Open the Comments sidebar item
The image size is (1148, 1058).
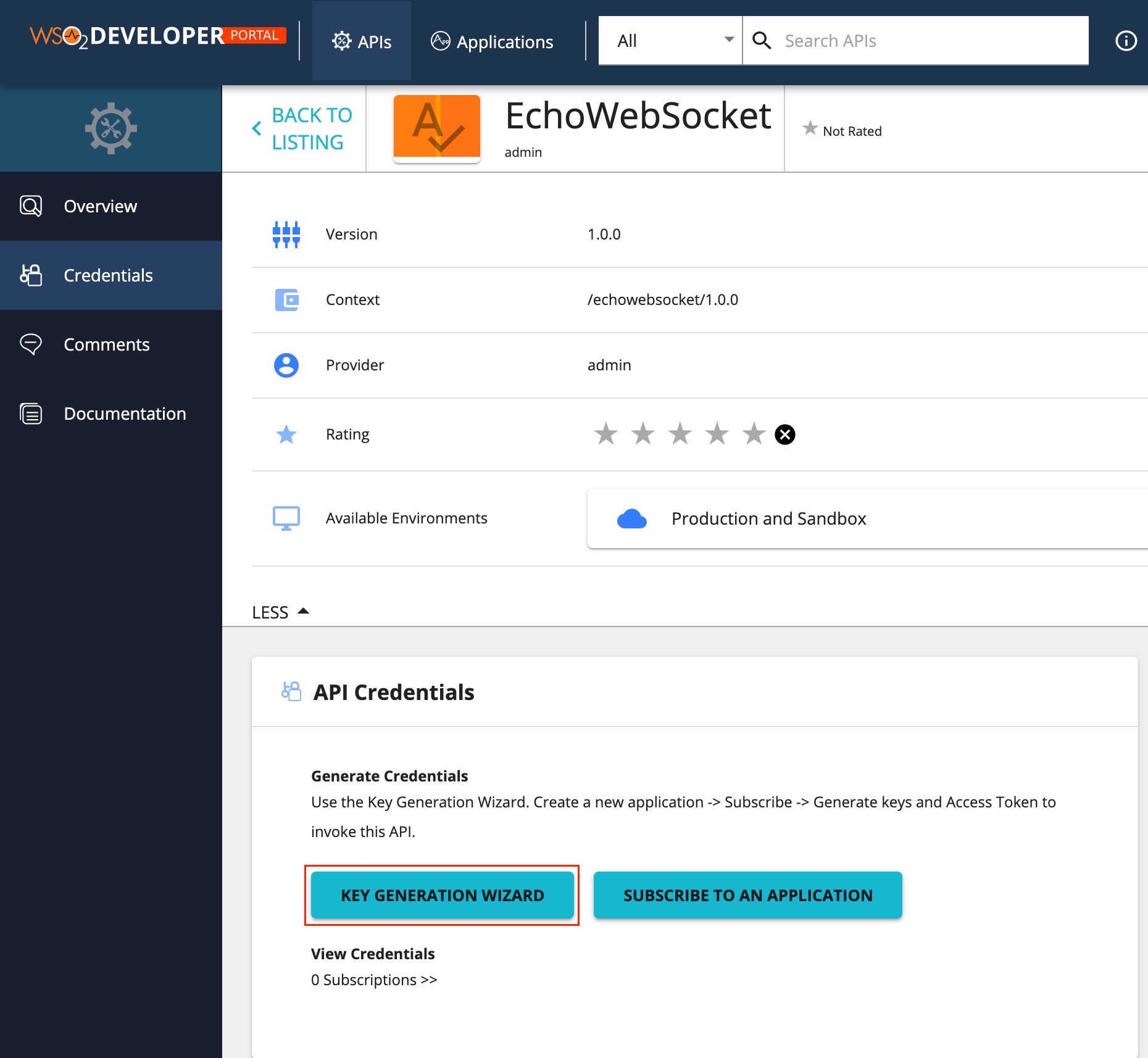[111, 344]
